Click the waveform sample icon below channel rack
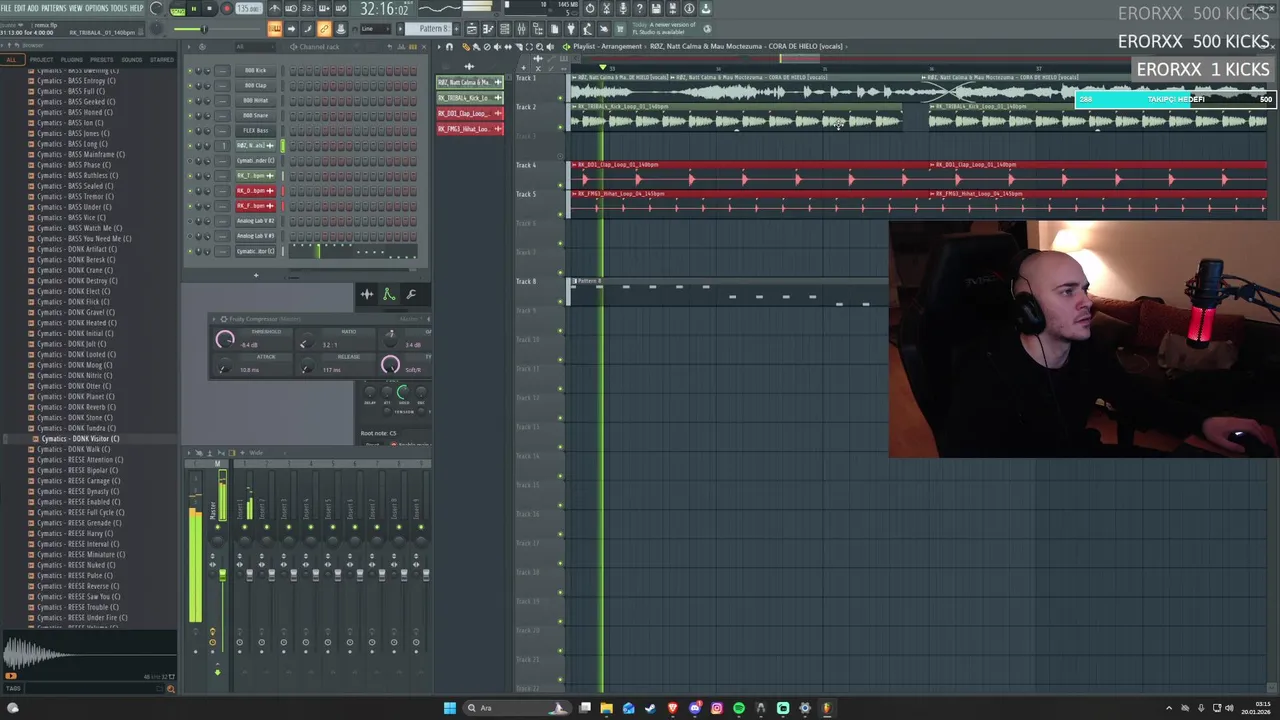1280x720 pixels. click(367, 294)
